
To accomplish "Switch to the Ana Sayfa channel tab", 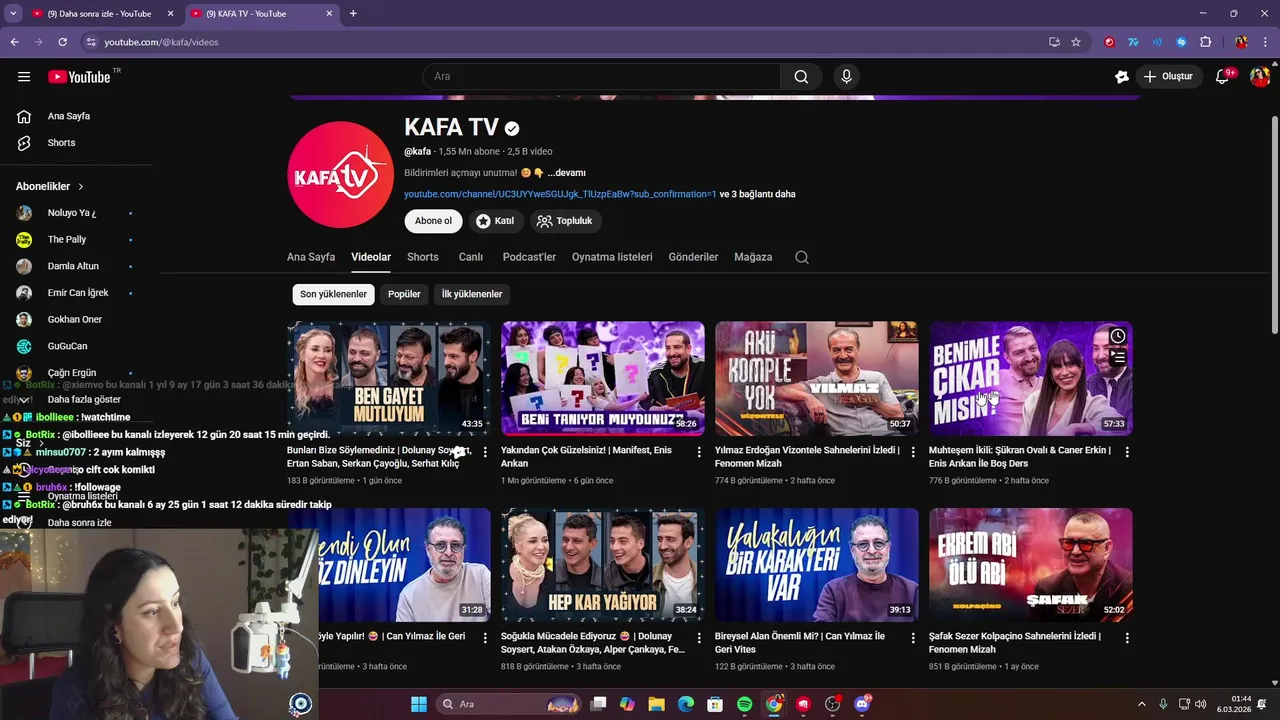I will coord(311,257).
